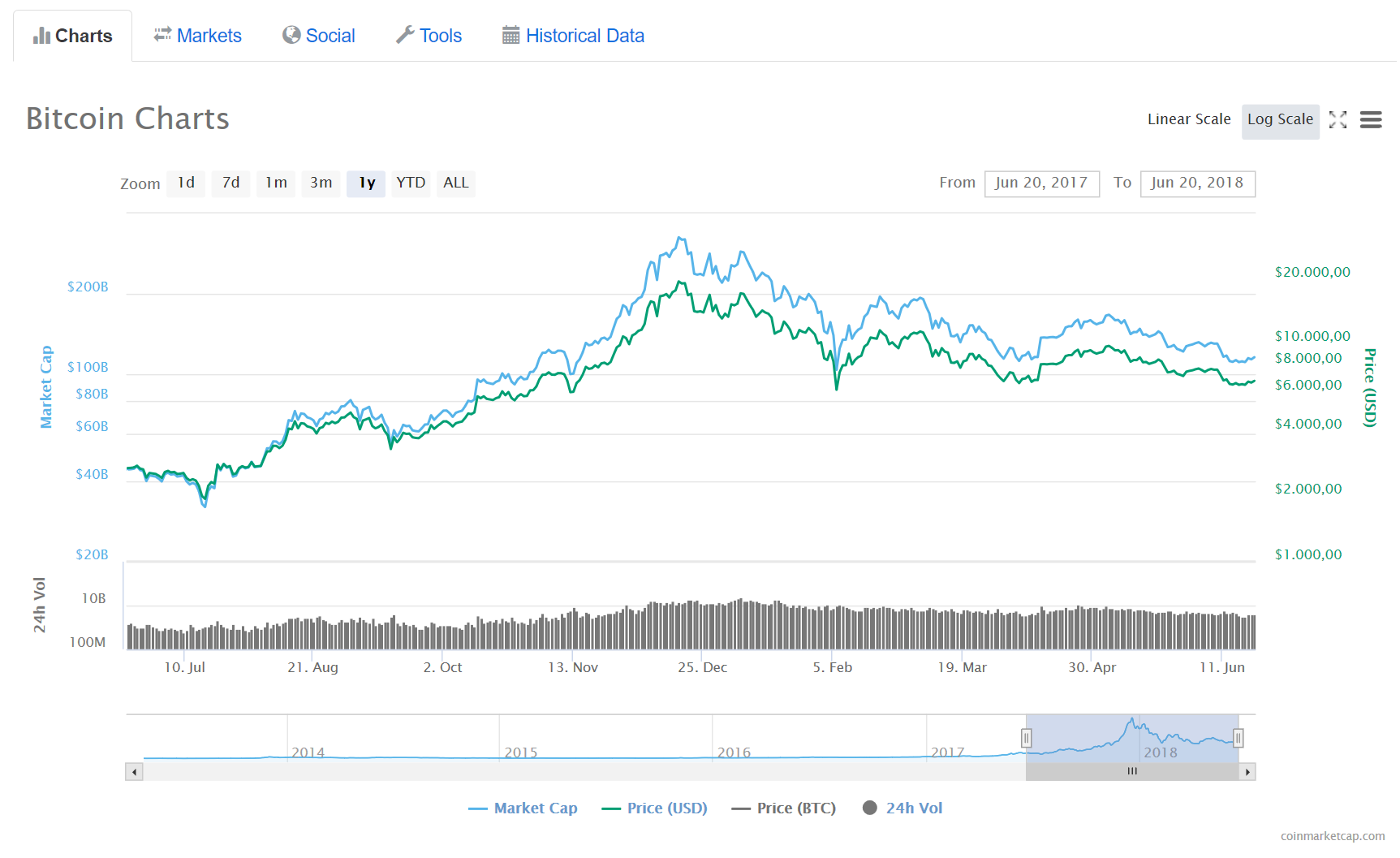The image size is (1400, 858).
Task: Select Log Scale button
Action: coord(1280,121)
